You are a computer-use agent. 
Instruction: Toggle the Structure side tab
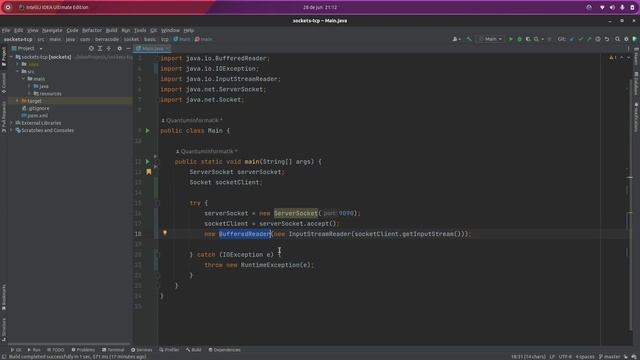pyautogui.click(x=4, y=329)
